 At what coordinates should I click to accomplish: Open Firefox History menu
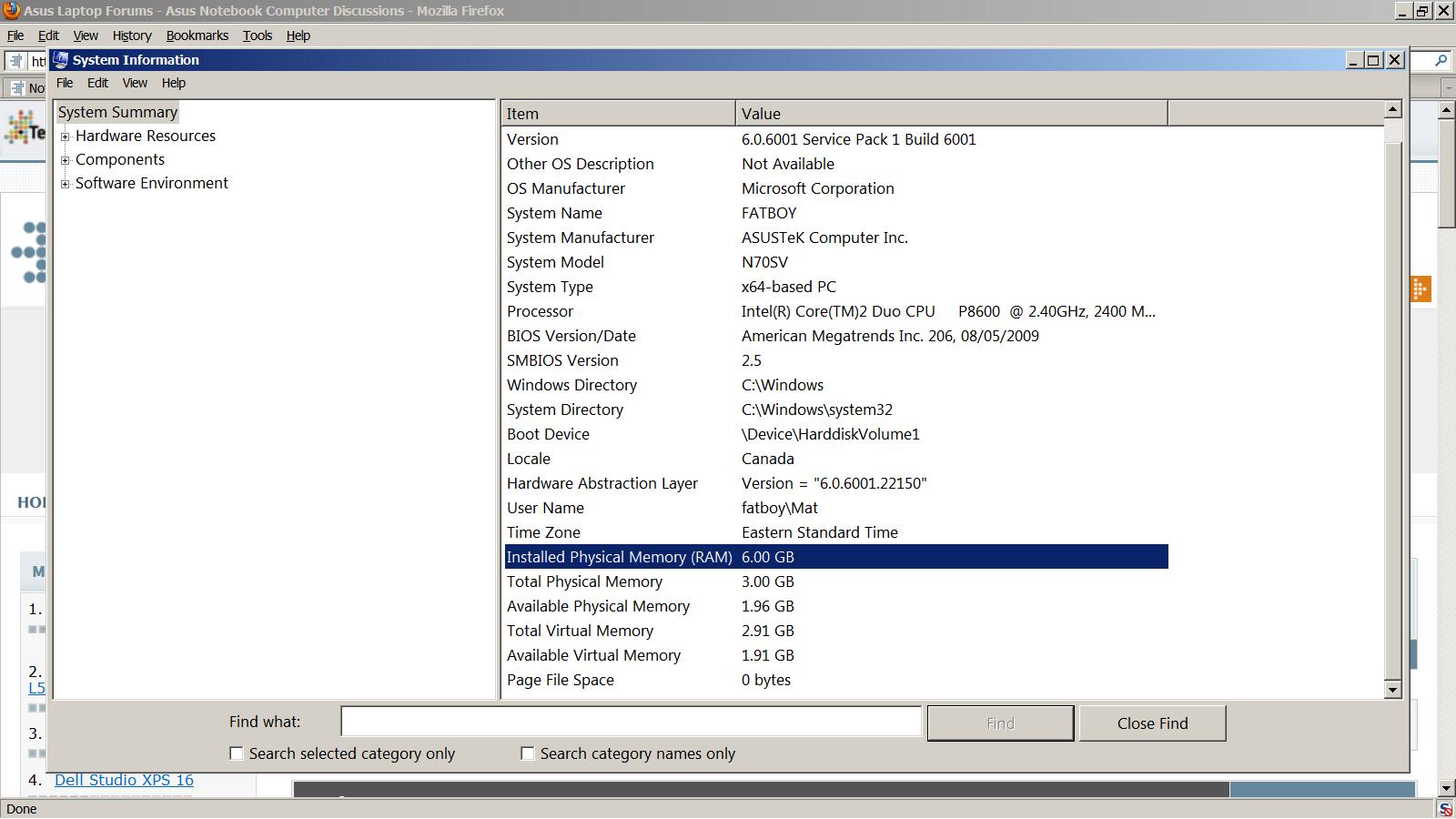pos(132,35)
